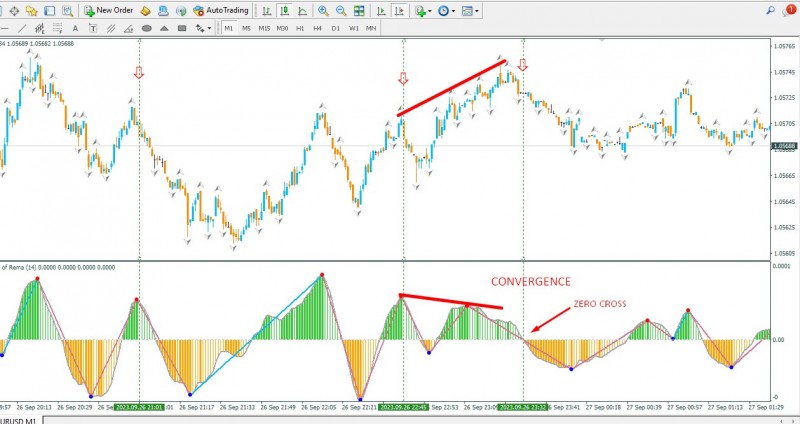Viewport: 800px width, 424px height.
Task: Select the 2023.09.26 22:45 date marker
Action: point(404,407)
